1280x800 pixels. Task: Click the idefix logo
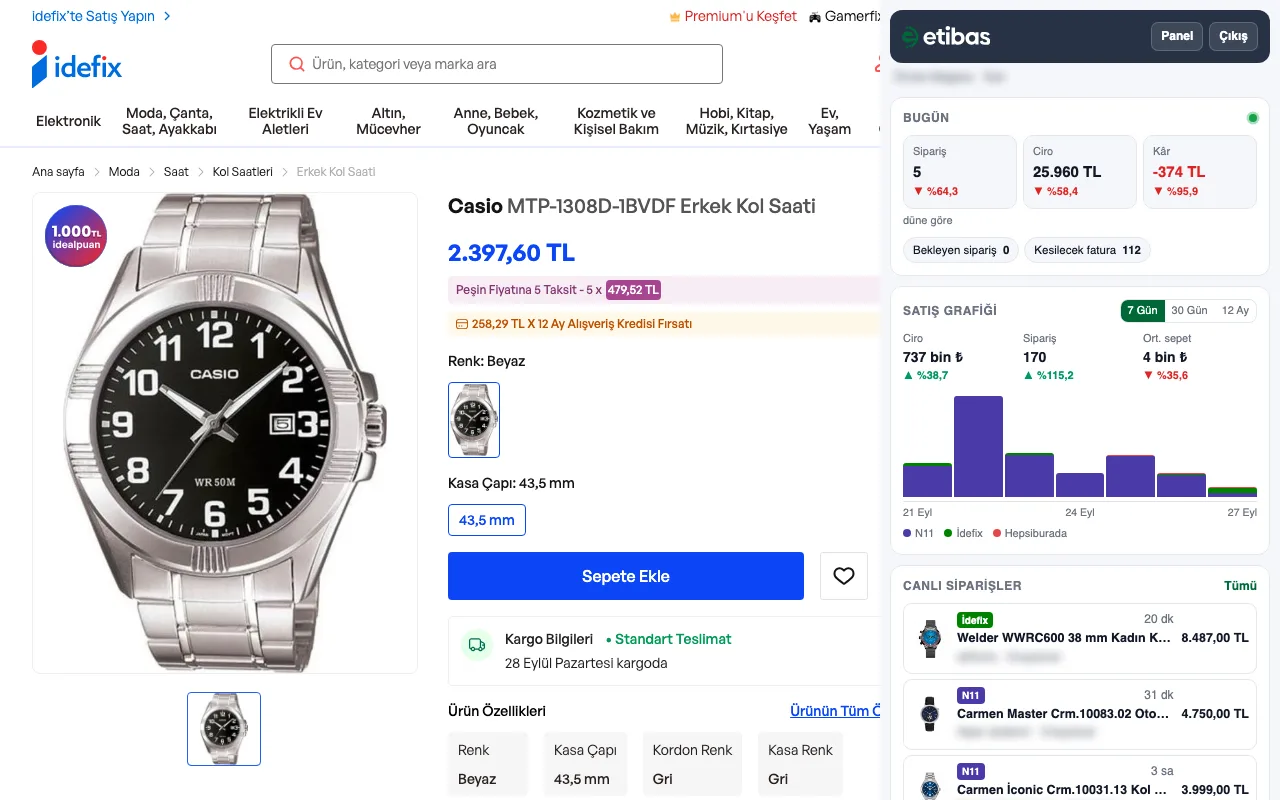pos(77,64)
